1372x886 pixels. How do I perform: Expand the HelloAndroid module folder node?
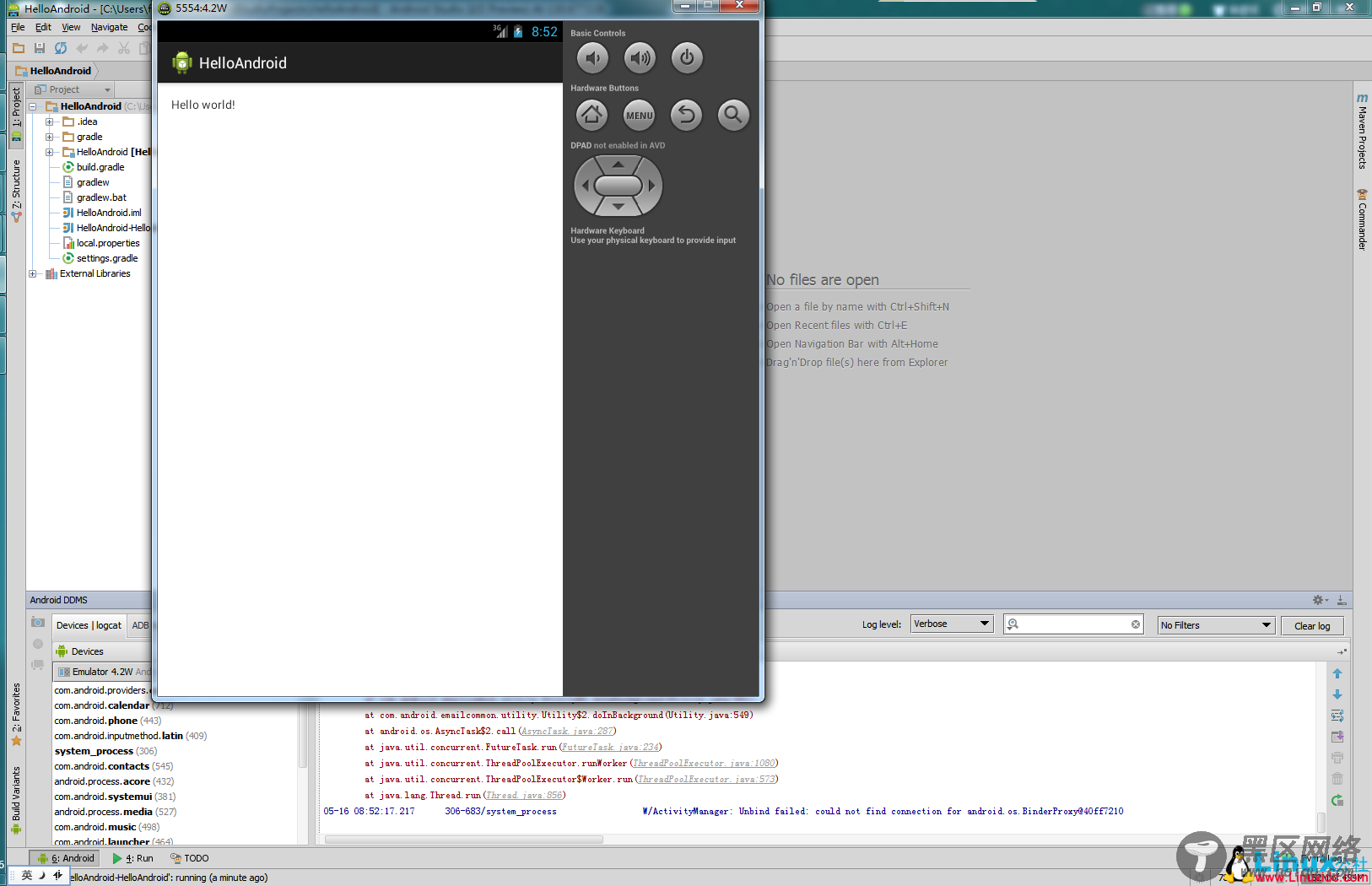point(49,152)
